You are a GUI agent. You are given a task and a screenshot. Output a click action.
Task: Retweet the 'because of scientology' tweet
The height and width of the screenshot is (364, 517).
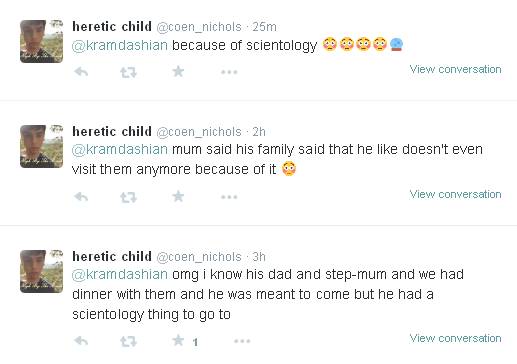128,72
